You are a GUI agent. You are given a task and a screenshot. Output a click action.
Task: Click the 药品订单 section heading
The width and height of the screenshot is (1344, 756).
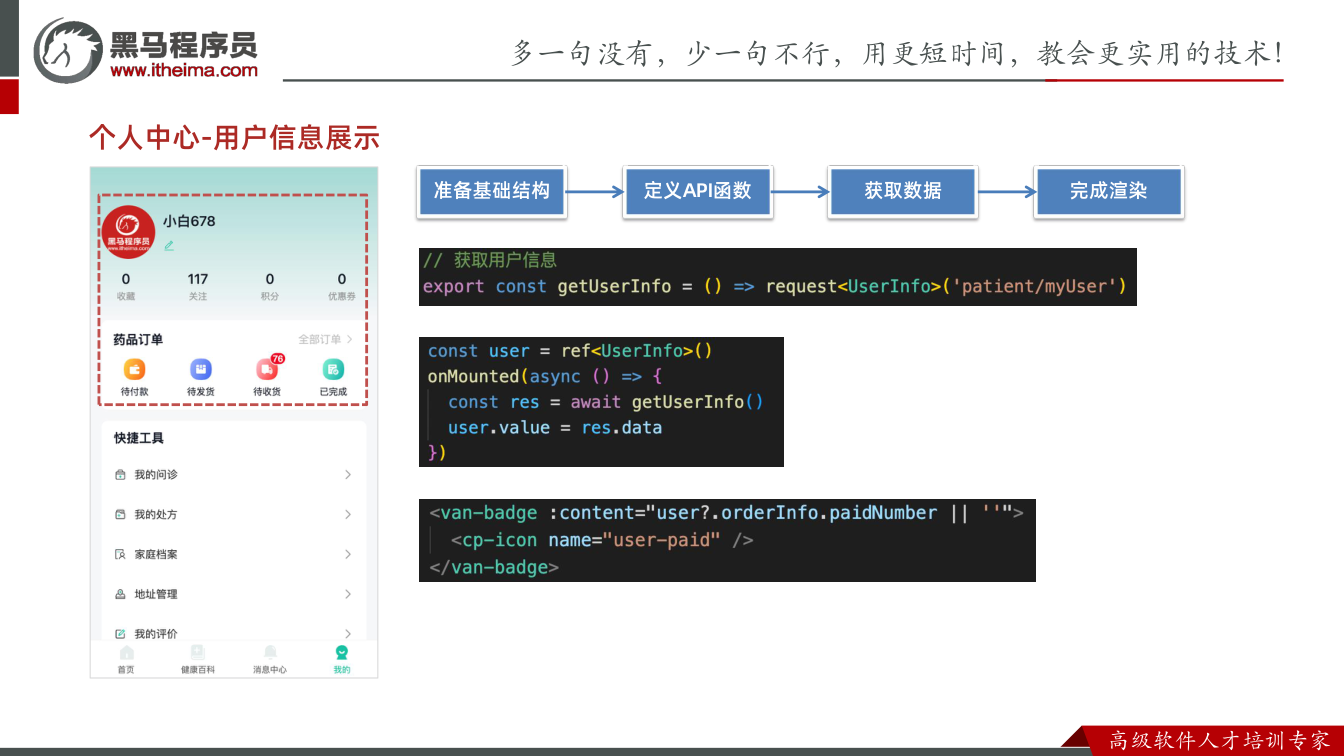tap(138, 340)
